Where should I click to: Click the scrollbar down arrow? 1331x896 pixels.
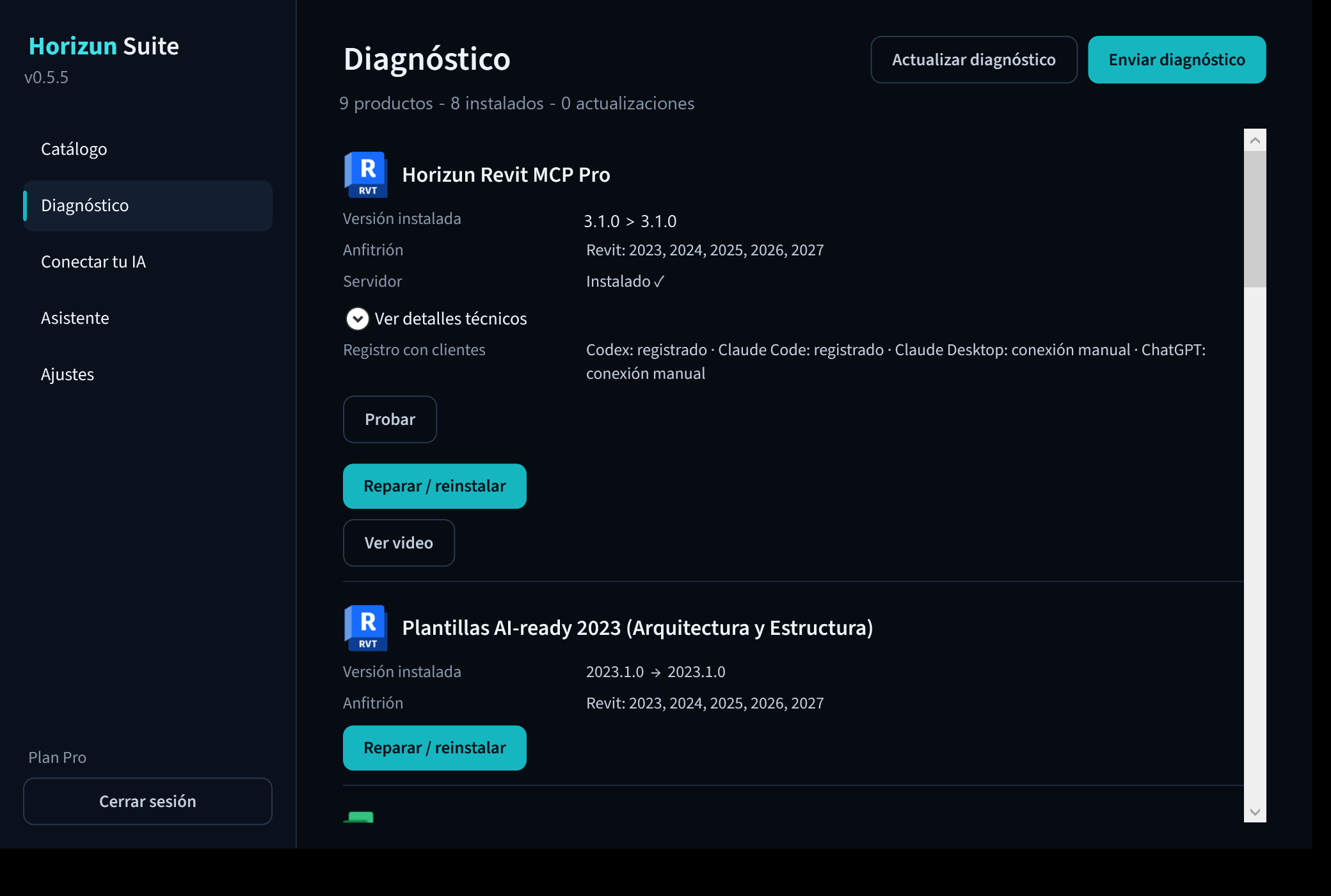(1255, 812)
